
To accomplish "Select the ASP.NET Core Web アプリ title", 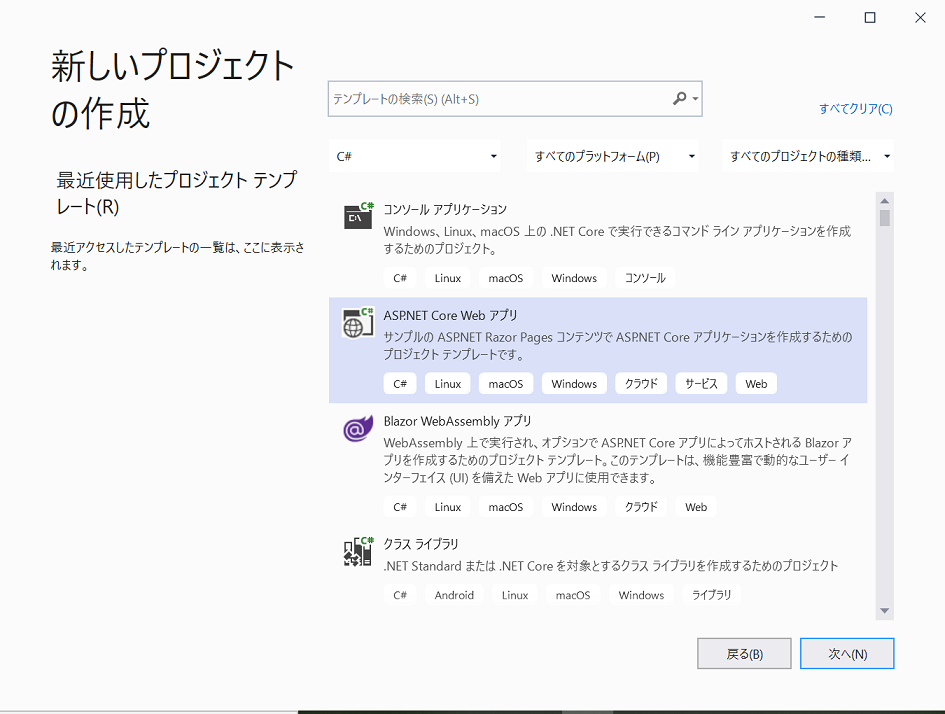I will (x=450, y=315).
